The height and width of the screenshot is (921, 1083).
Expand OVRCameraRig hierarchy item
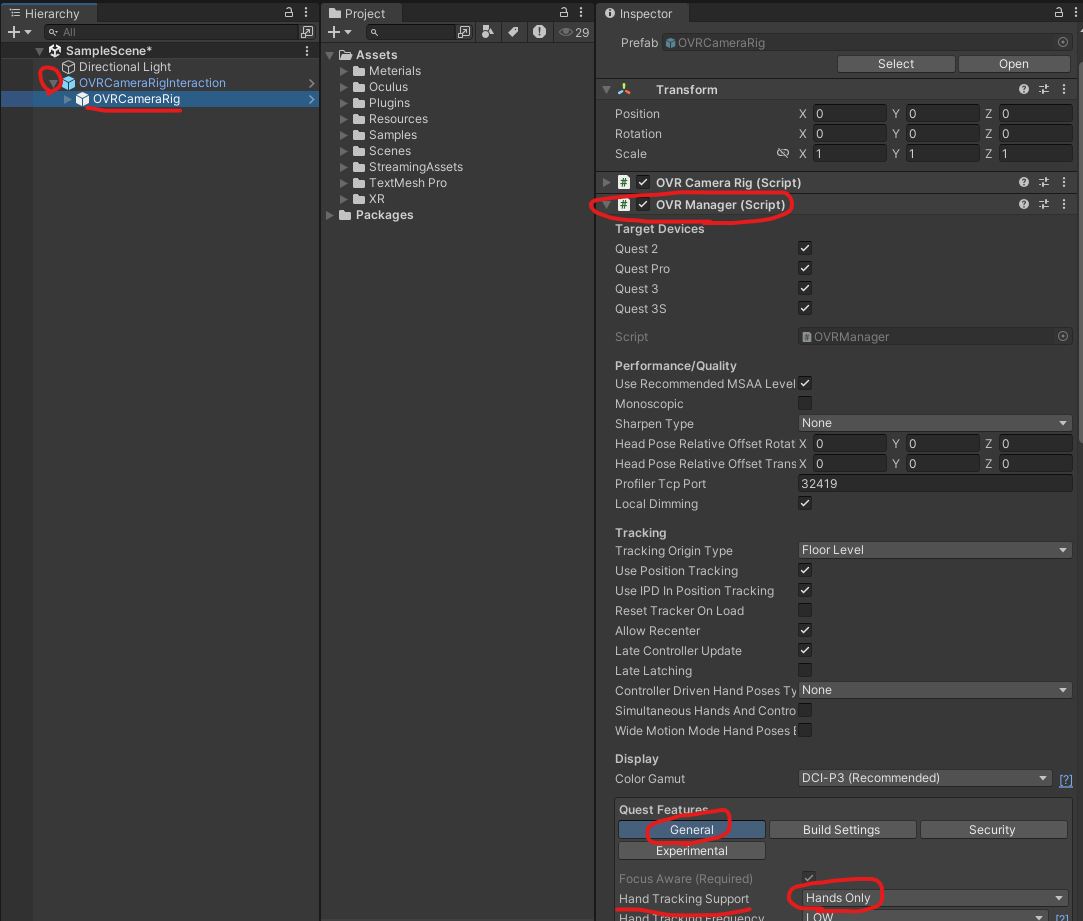click(68, 99)
